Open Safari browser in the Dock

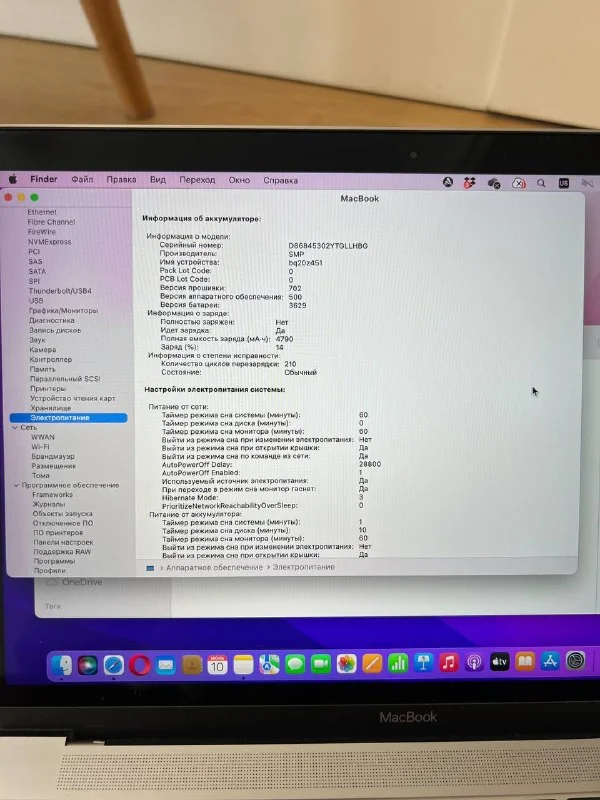(113, 665)
